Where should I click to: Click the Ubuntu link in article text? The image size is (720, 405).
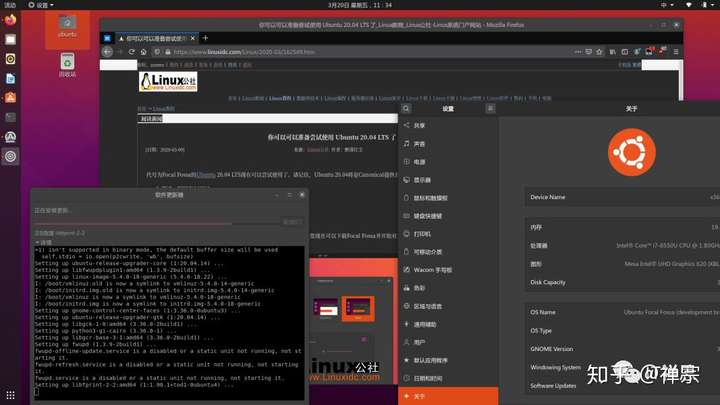pos(207,175)
